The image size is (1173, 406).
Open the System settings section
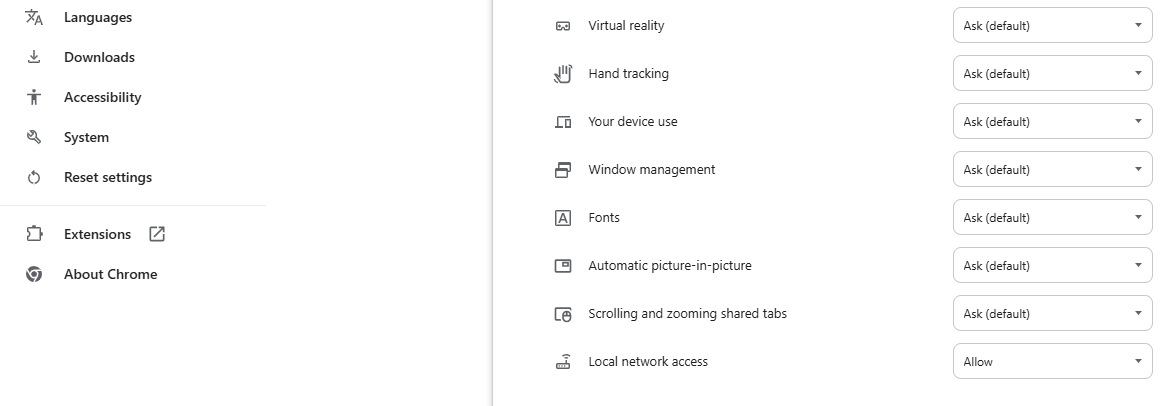click(x=86, y=138)
